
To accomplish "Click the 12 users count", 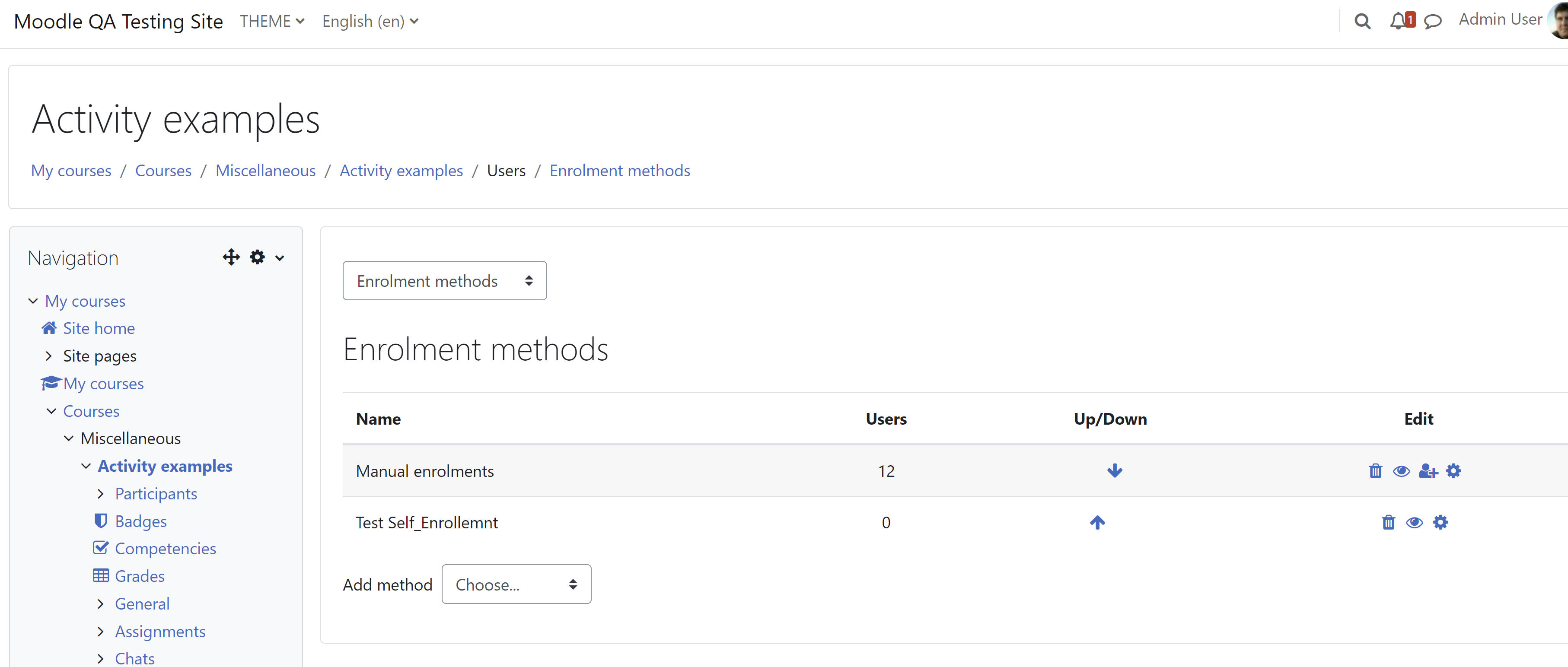I will (x=886, y=471).
